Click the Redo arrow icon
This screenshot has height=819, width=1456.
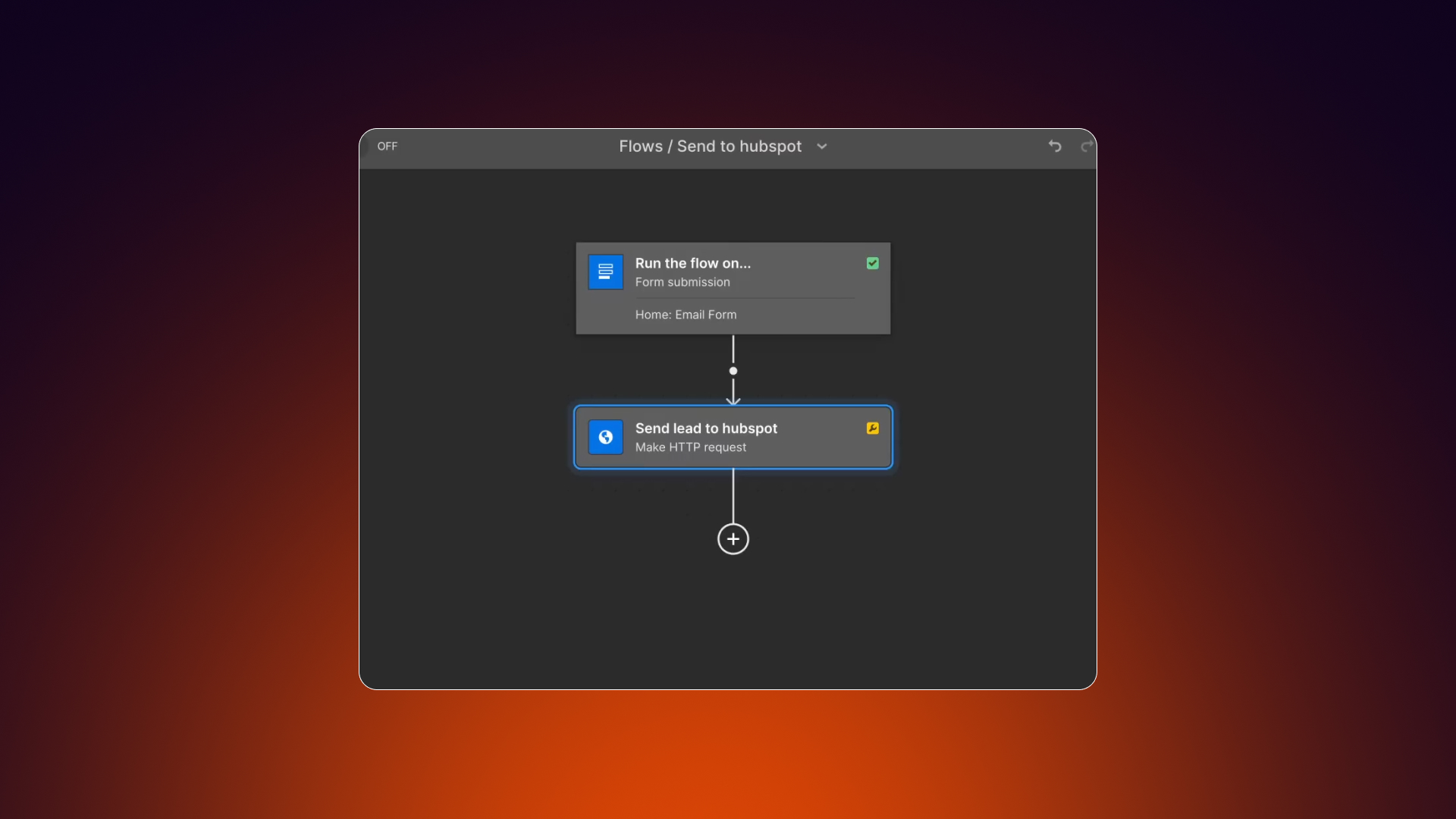point(1087,146)
